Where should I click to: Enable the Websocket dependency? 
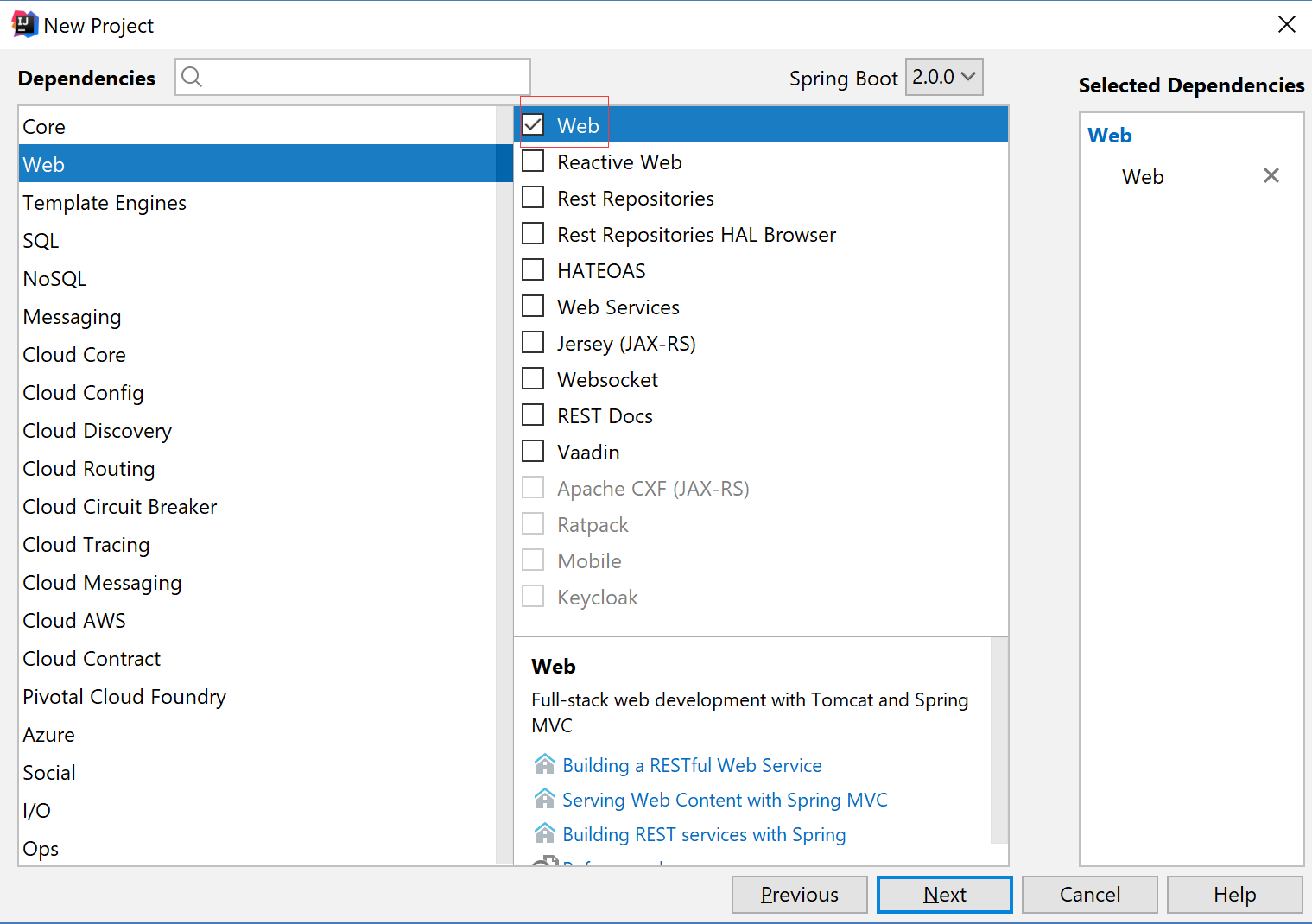click(534, 379)
